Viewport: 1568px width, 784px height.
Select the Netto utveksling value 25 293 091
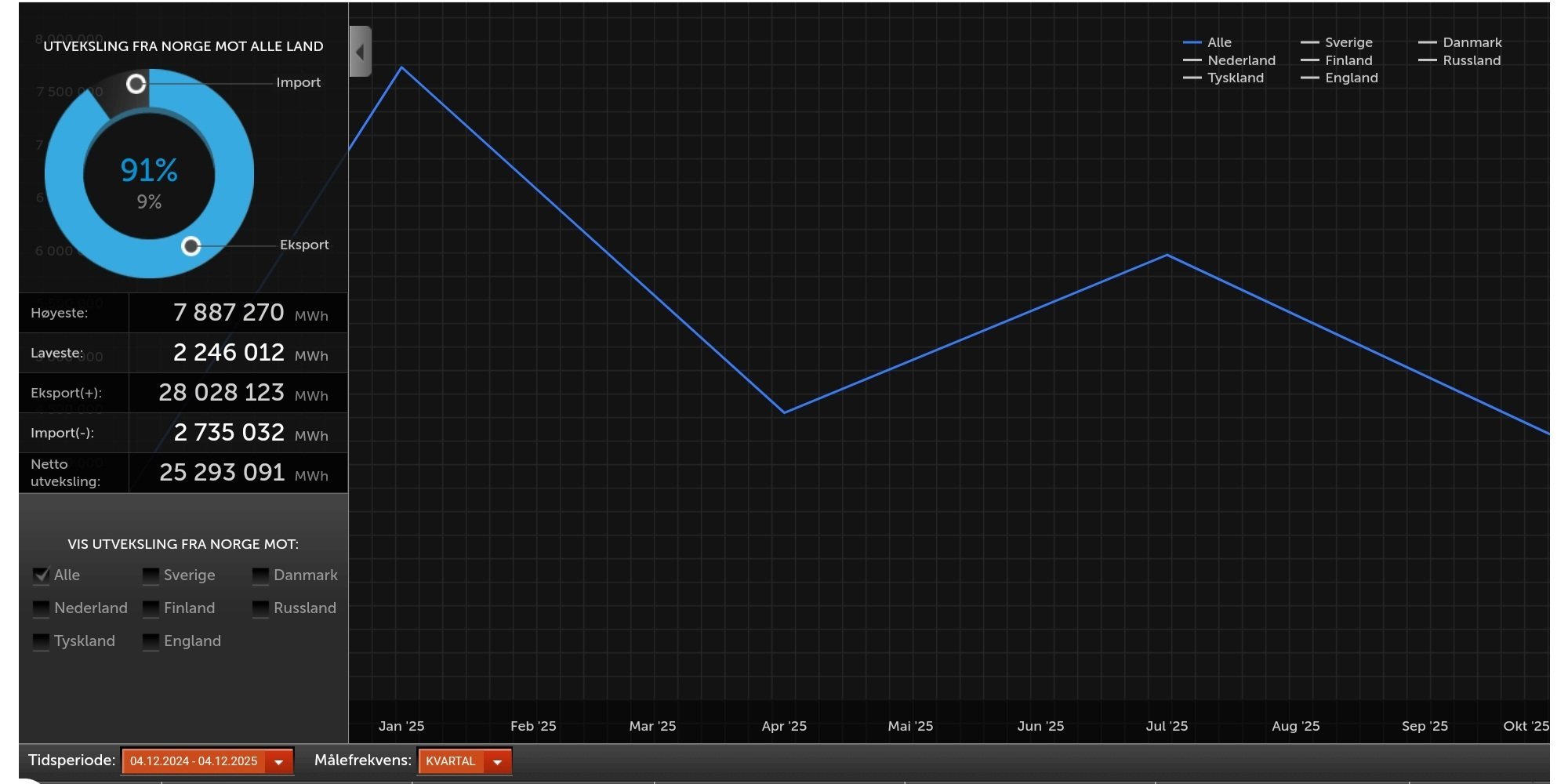(221, 473)
